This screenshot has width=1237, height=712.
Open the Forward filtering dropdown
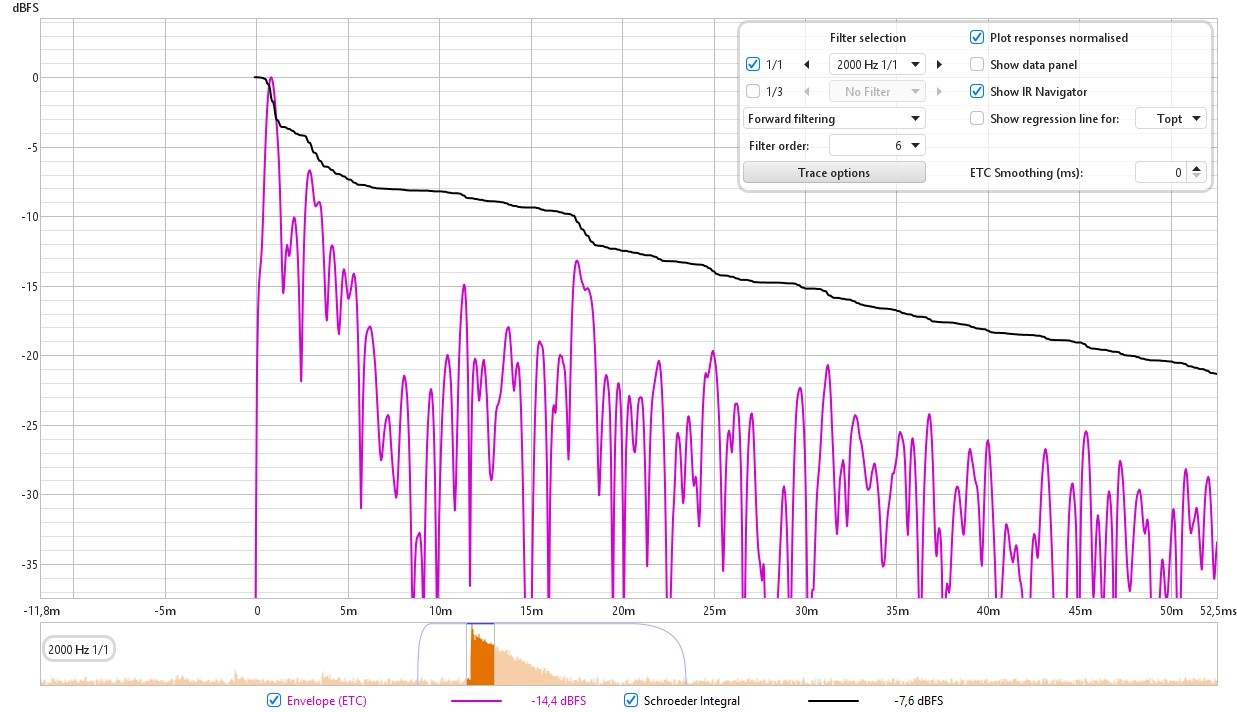pyautogui.click(x=834, y=119)
